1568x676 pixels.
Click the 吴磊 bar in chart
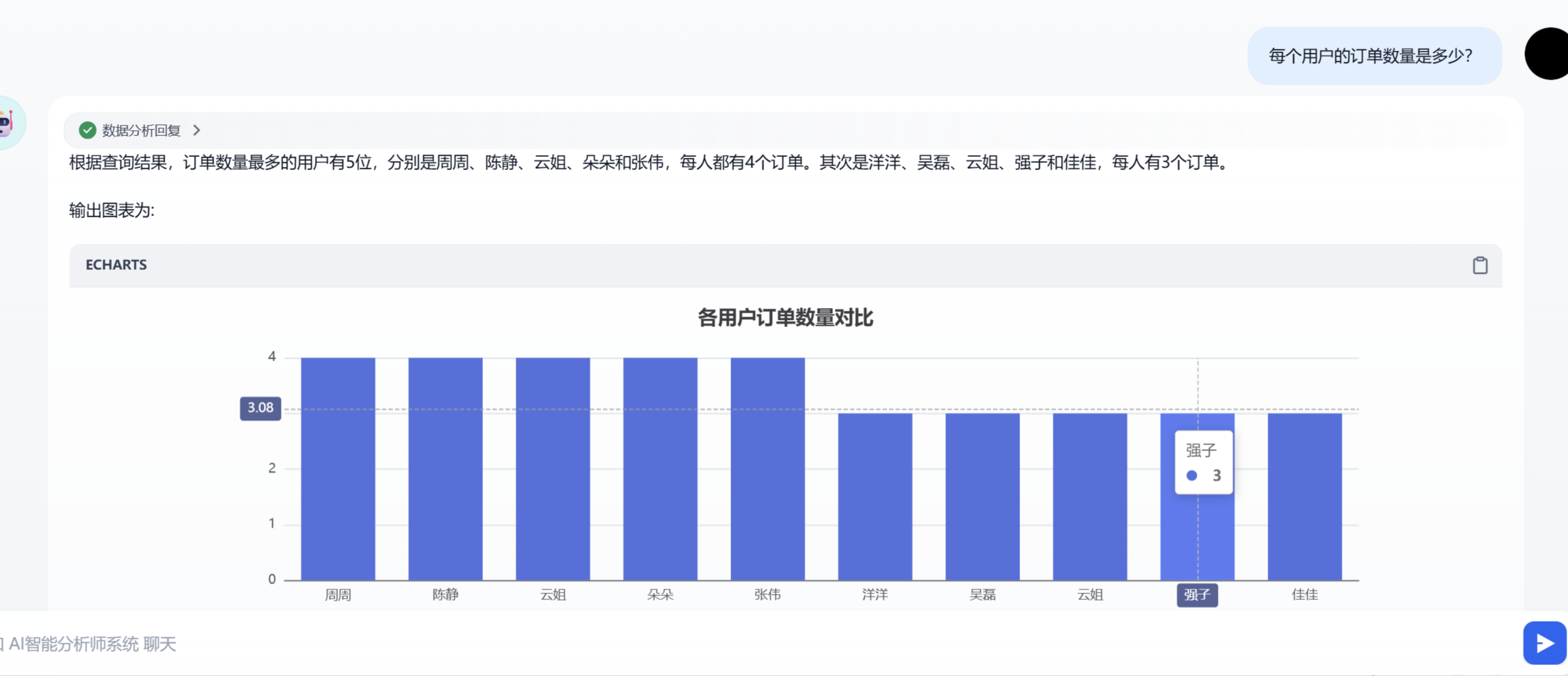point(982,496)
